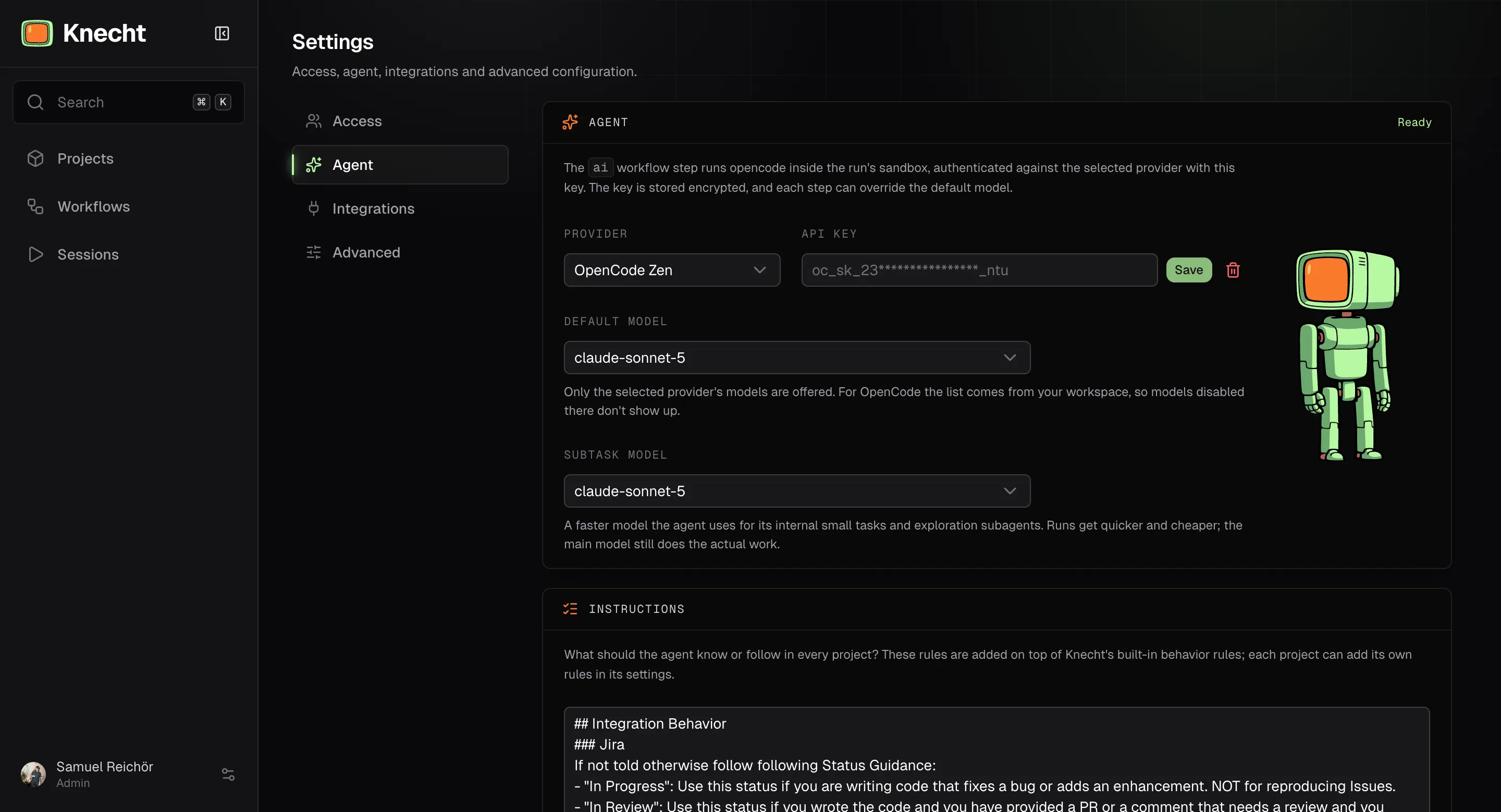Click the Instructions checklist icon

pos(570,609)
